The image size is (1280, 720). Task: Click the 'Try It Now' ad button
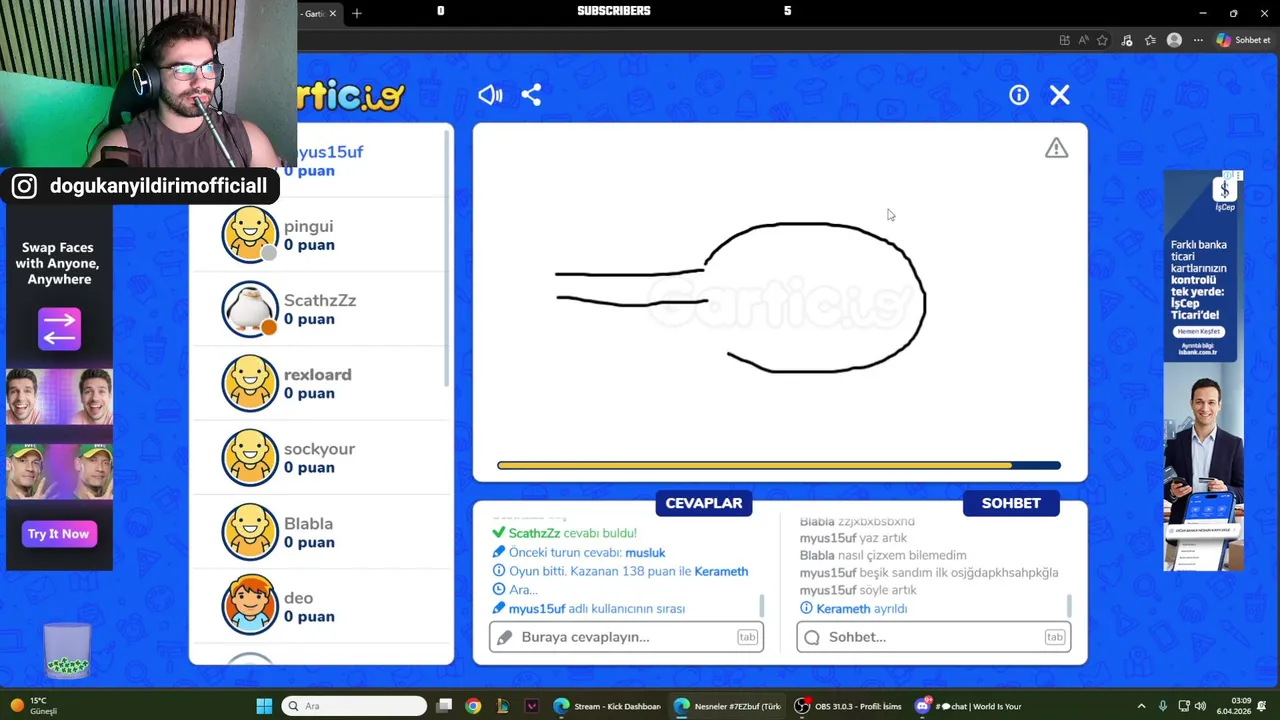tap(59, 534)
